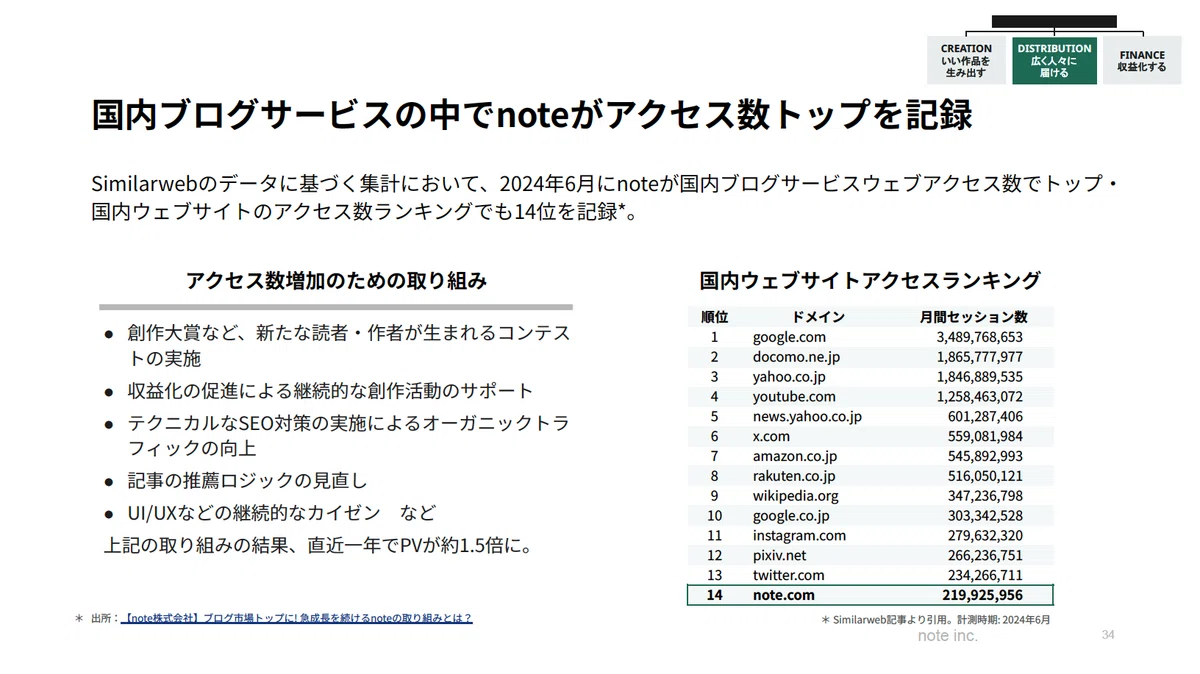This screenshot has height=674, width=1200.
Task: Click news.yahoo.co.jp domain cell
Action: click(x=807, y=416)
